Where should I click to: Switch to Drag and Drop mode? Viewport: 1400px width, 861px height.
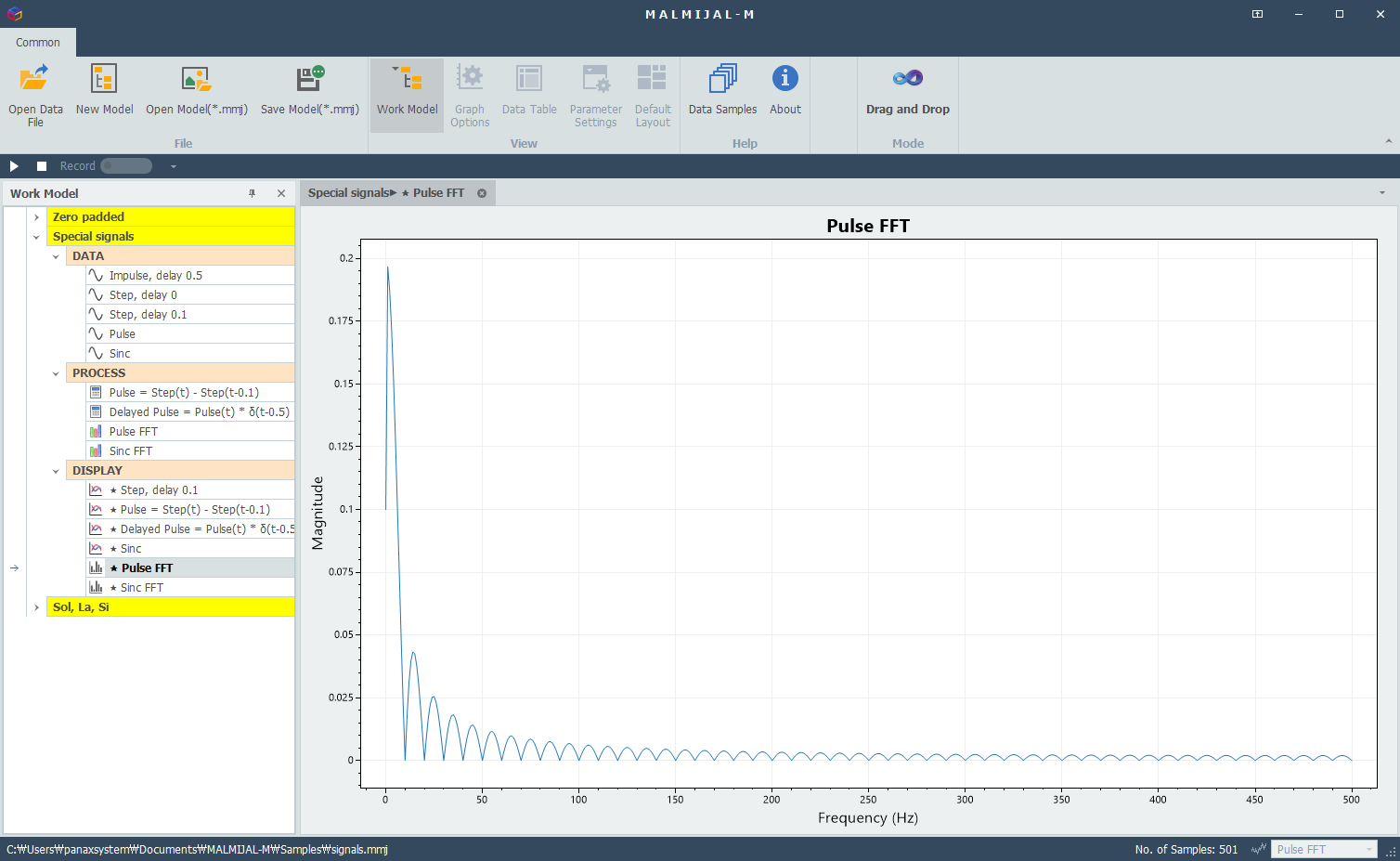click(x=908, y=90)
